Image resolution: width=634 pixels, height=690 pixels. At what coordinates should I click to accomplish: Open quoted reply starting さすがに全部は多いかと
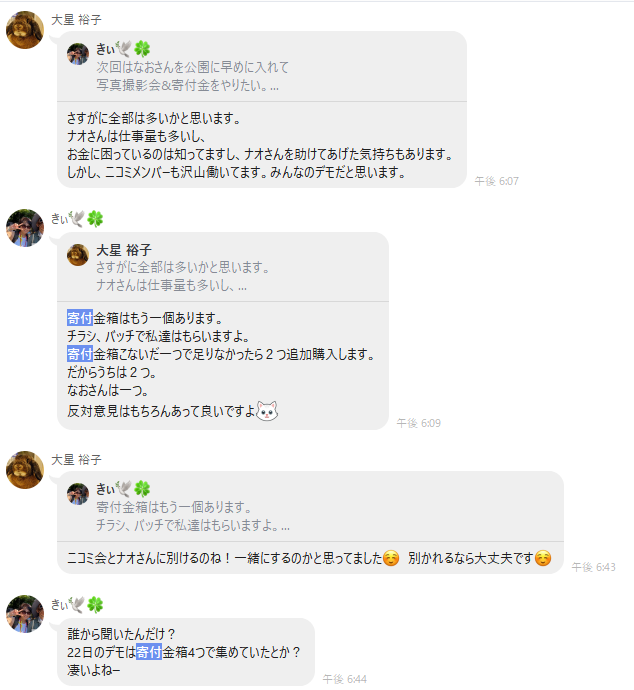pos(223,267)
